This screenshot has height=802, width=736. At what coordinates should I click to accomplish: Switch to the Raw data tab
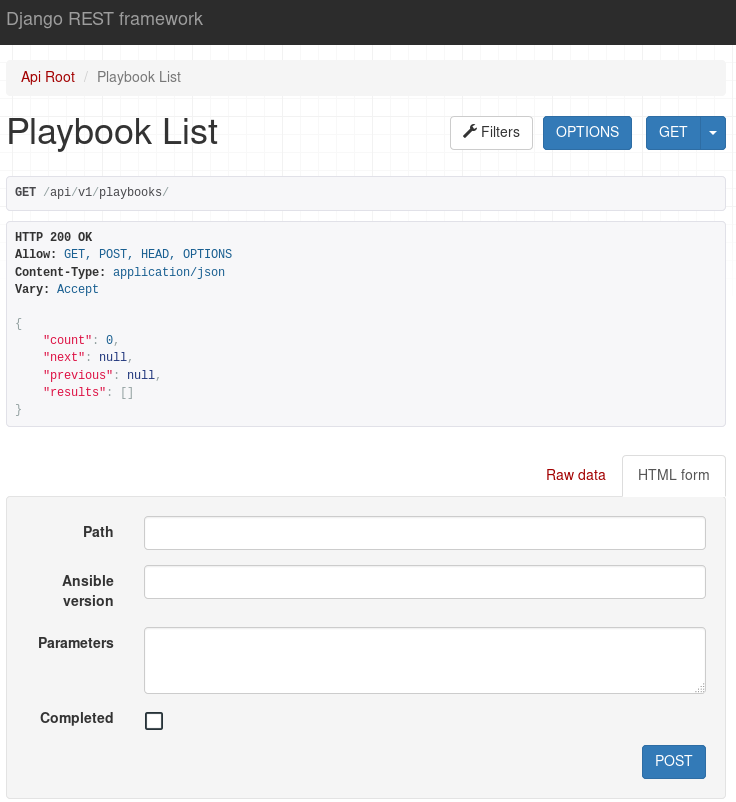[x=575, y=475]
